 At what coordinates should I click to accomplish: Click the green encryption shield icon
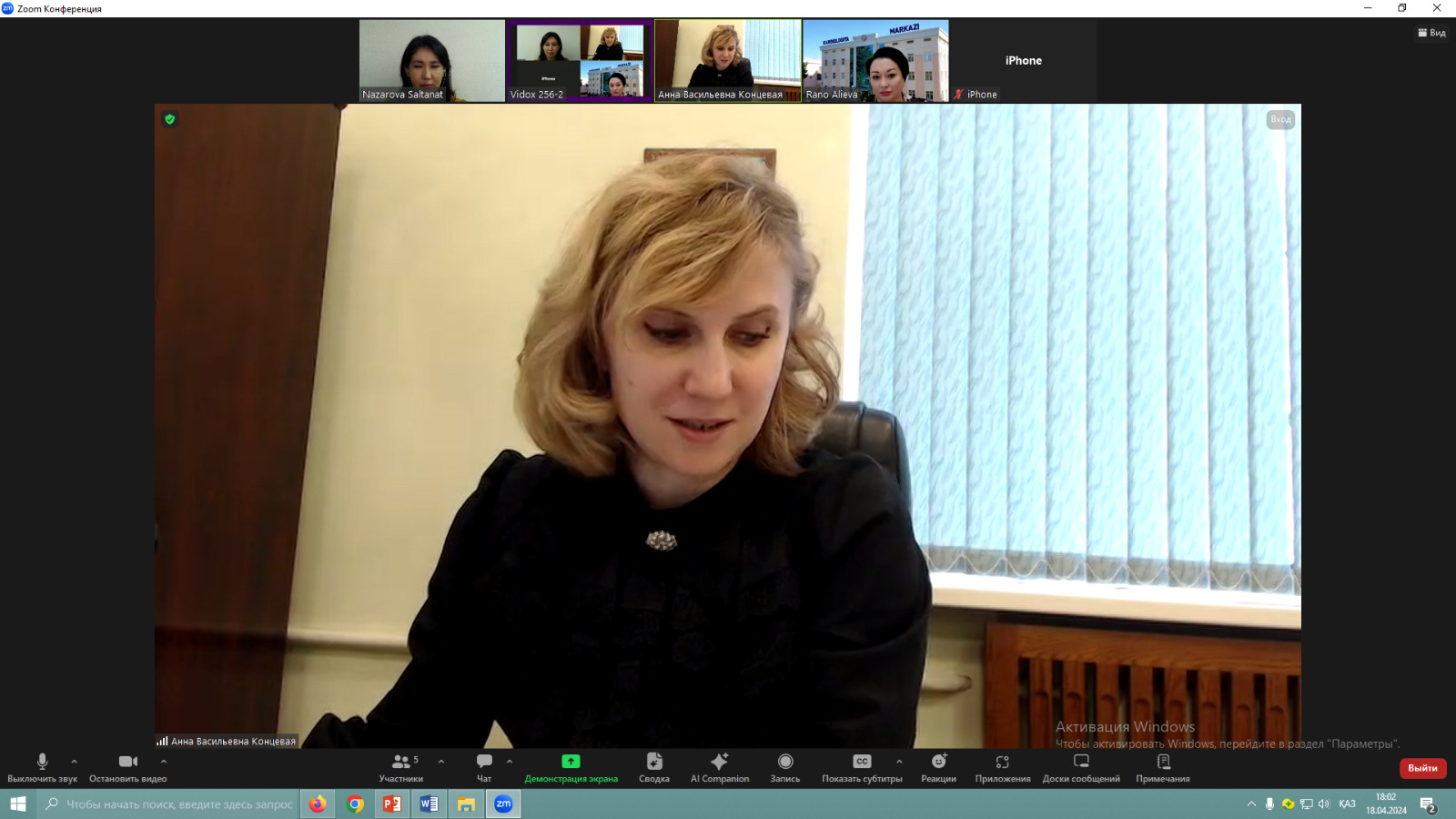point(170,119)
